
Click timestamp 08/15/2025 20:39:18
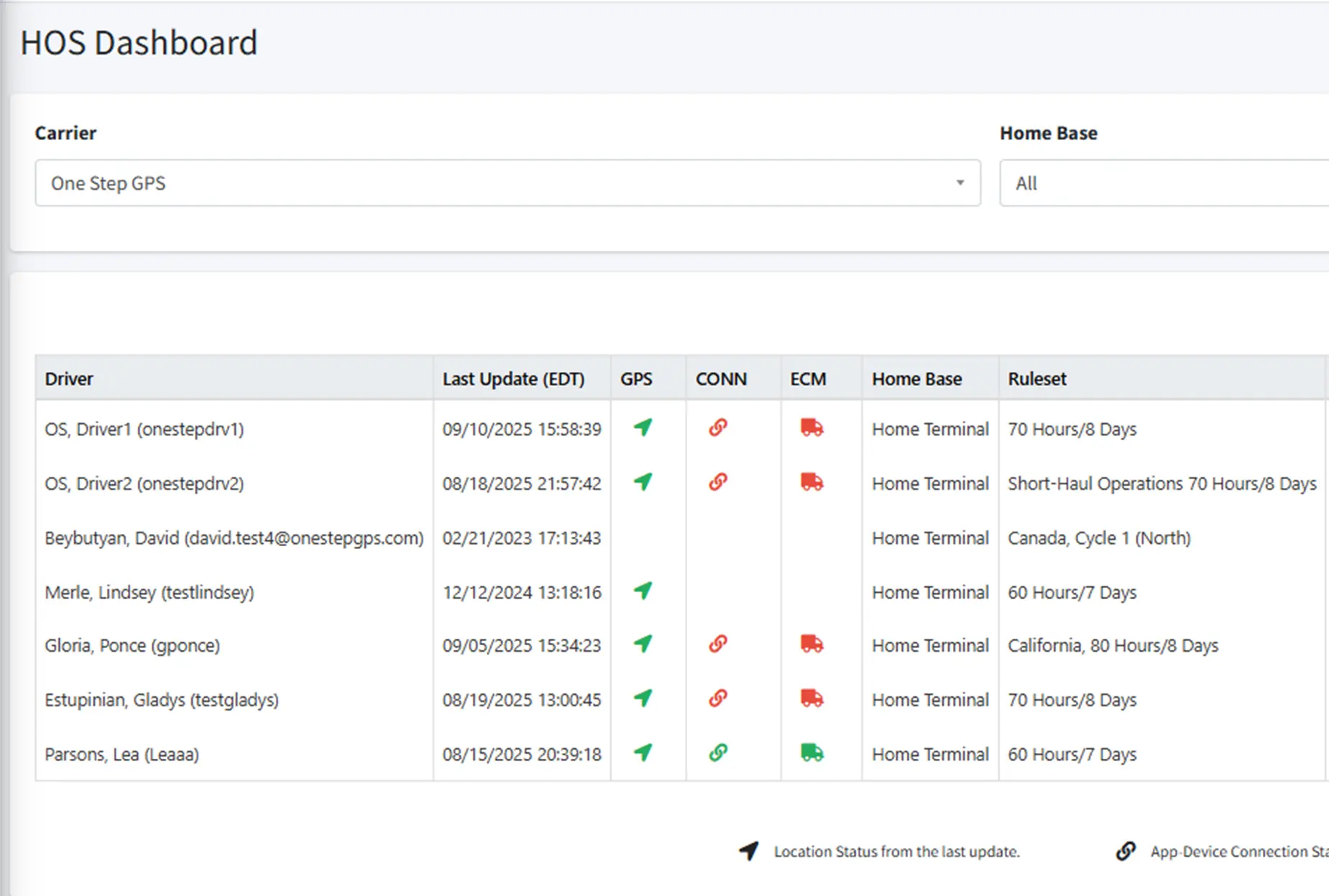pos(522,754)
